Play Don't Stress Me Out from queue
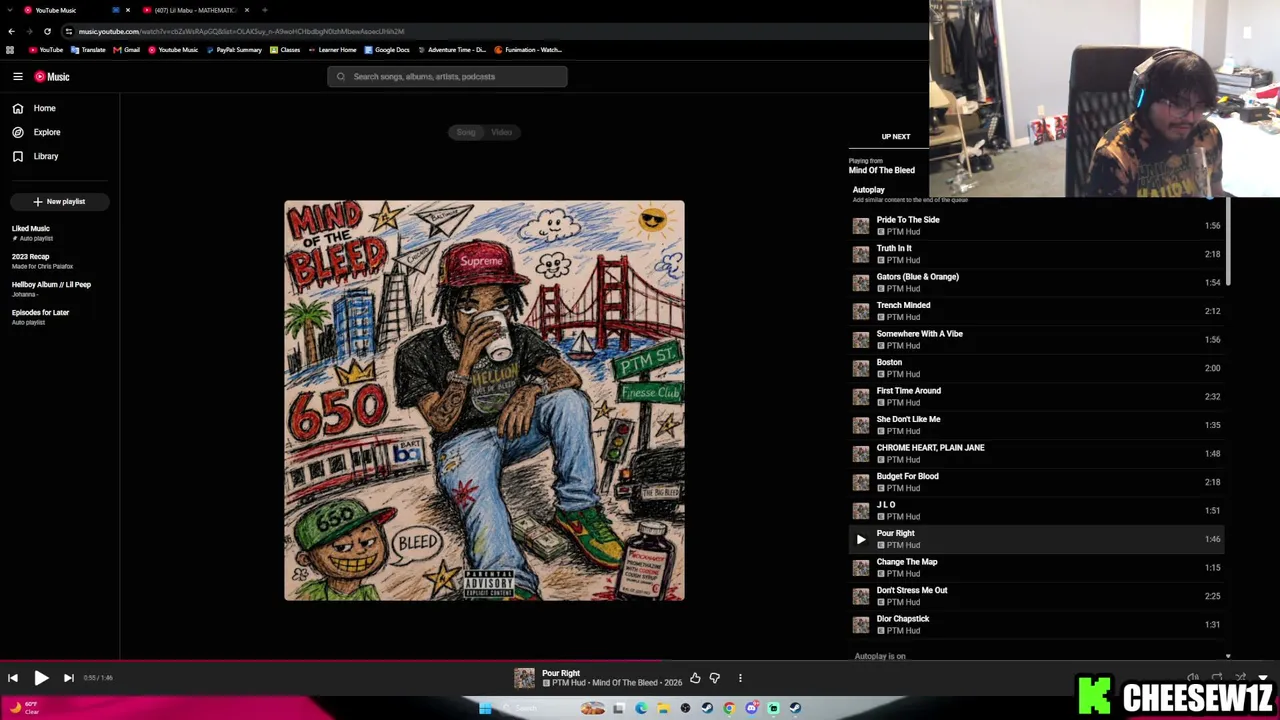This screenshot has height=720, width=1280. (x=1037, y=596)
